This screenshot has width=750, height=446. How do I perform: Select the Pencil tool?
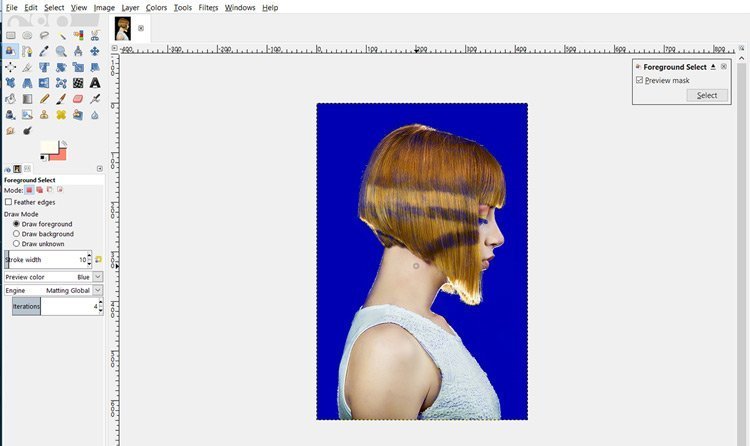point(44,99)
